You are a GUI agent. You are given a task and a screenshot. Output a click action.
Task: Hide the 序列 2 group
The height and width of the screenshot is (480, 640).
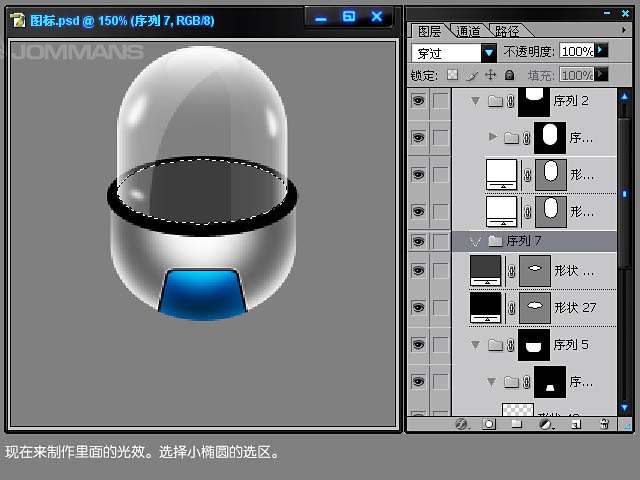[x=418, y=100]
